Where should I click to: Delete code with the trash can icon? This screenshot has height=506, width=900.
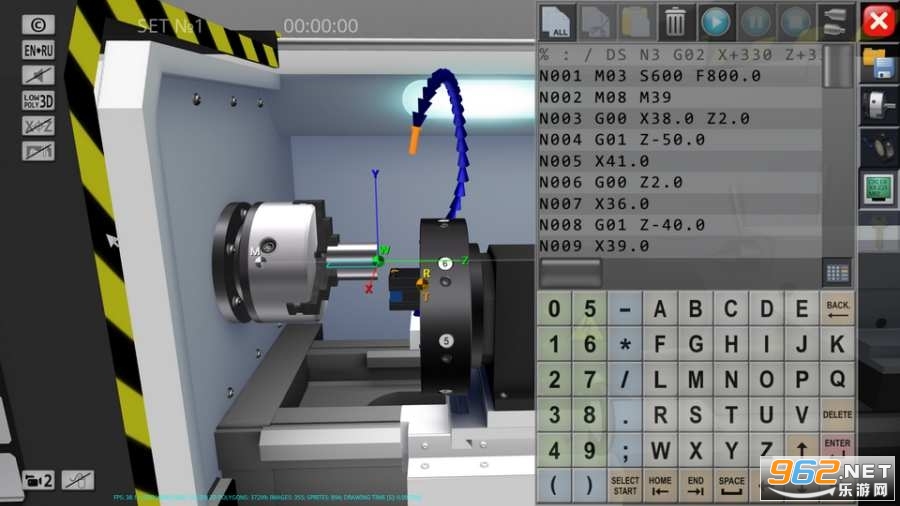(x=675, y=22)
